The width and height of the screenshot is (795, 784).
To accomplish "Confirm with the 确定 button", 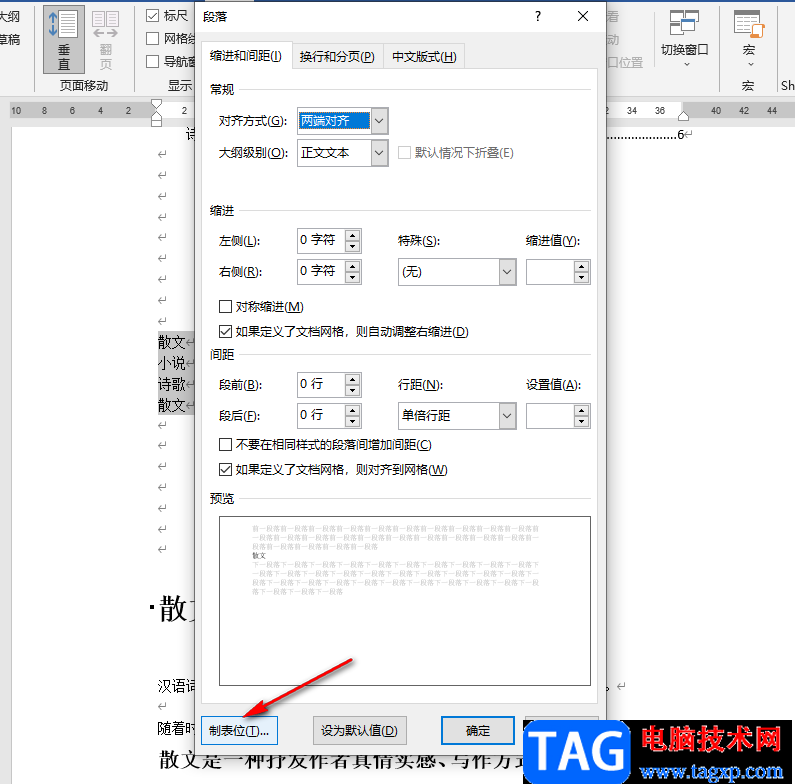I will click(x=478, y=731).
